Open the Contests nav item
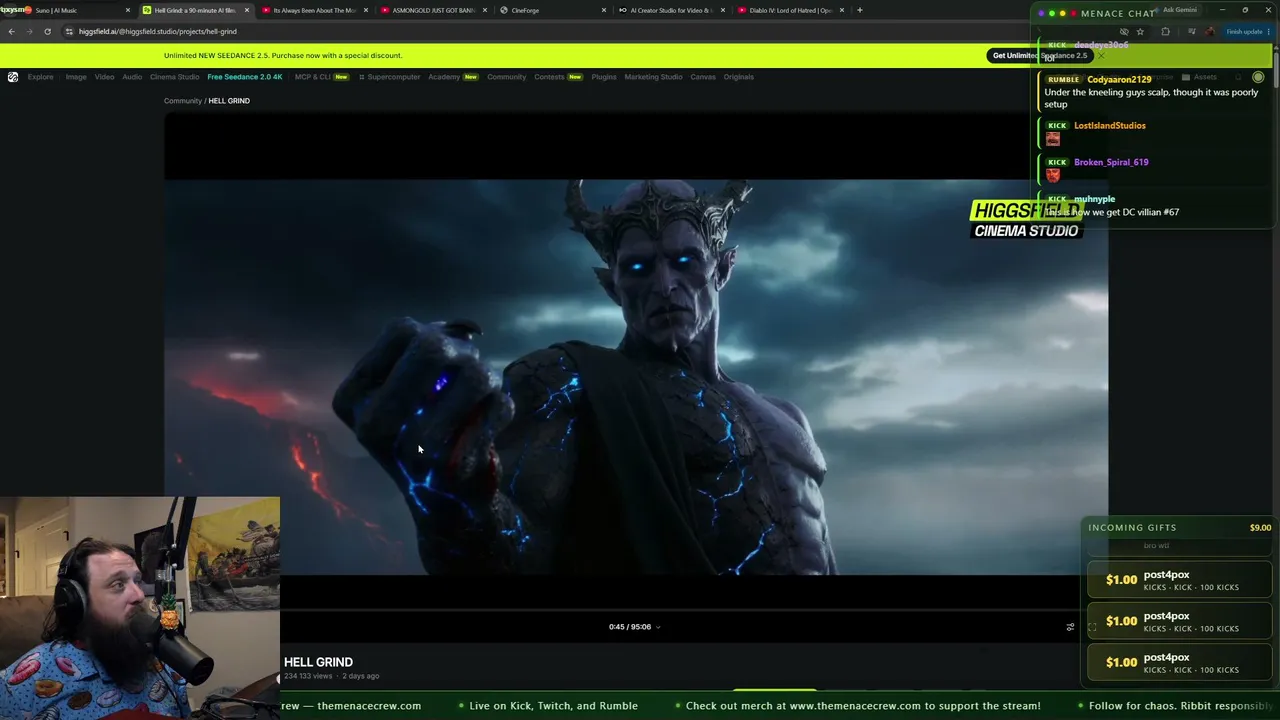The width and height of the screenshot is (1280, 720). (558, 77)
